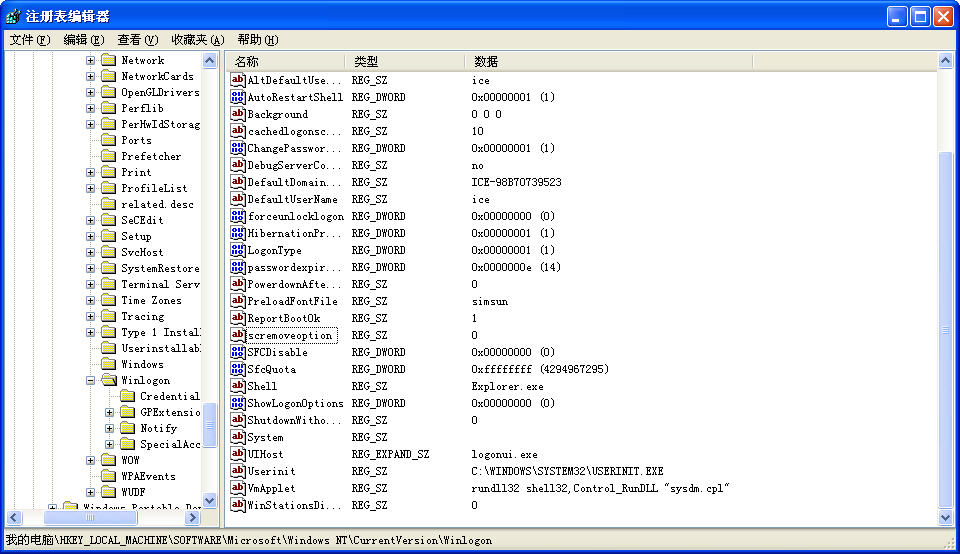
Task: Click the Credential folder icon
Action: 128,396
